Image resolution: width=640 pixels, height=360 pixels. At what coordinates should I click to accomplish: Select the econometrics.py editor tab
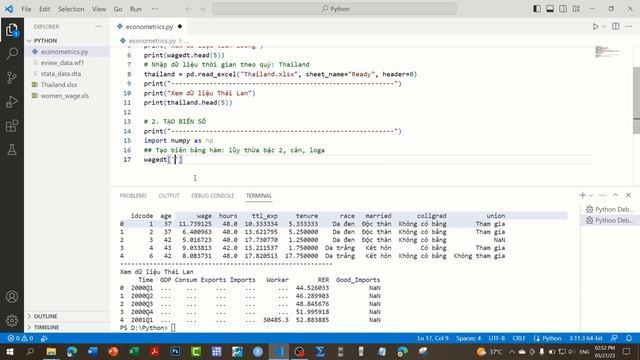[x=149, y=27]
